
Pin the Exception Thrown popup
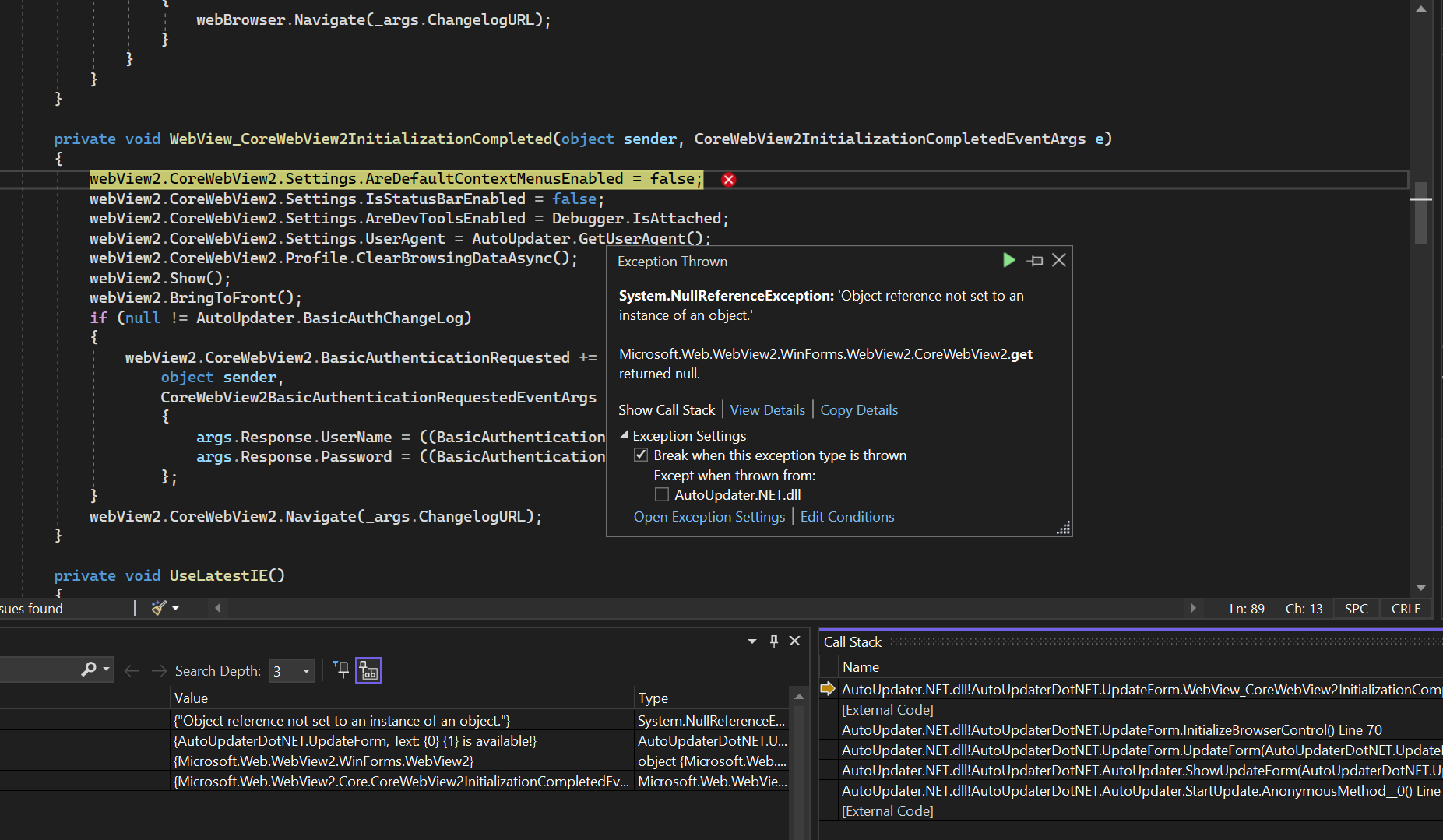(1034, 260)
